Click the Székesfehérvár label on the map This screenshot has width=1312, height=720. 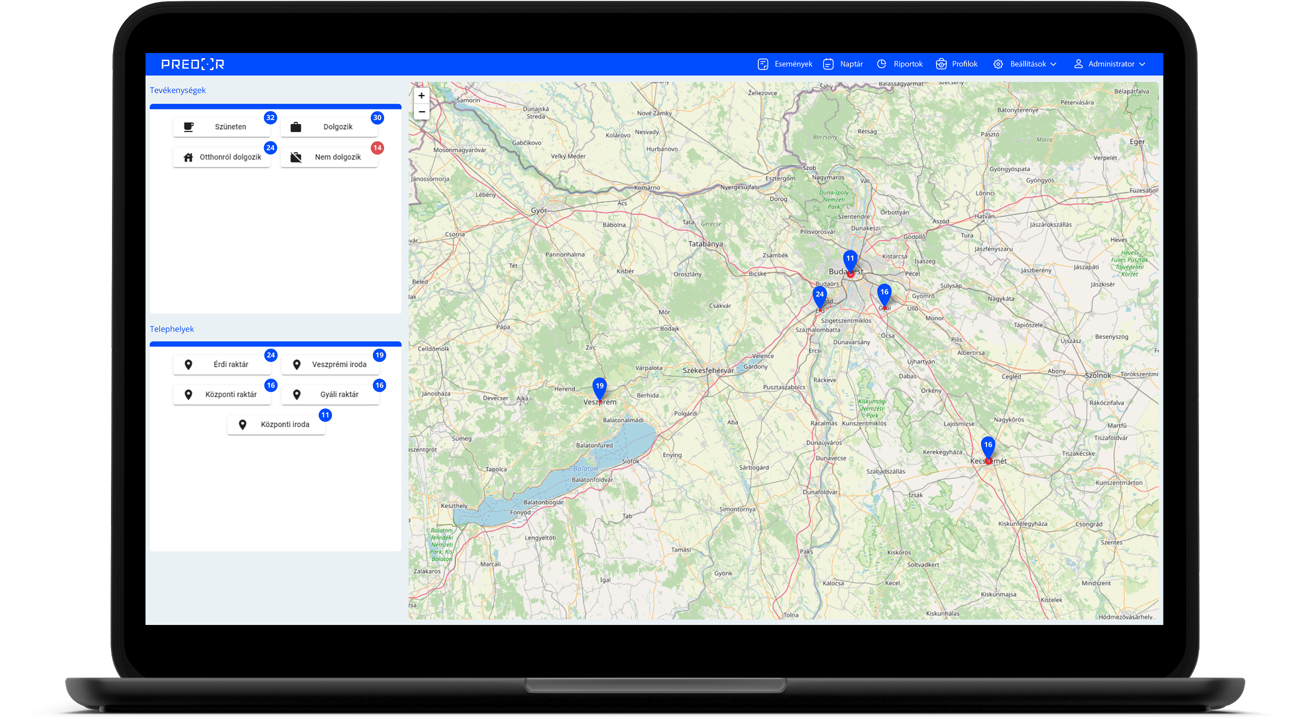click(x=708, y=370)
